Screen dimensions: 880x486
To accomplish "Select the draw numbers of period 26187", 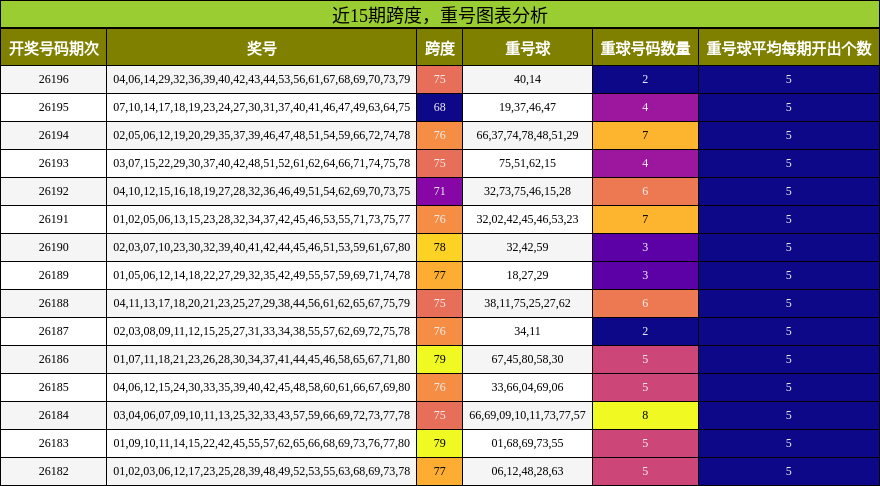I will 262,332.
